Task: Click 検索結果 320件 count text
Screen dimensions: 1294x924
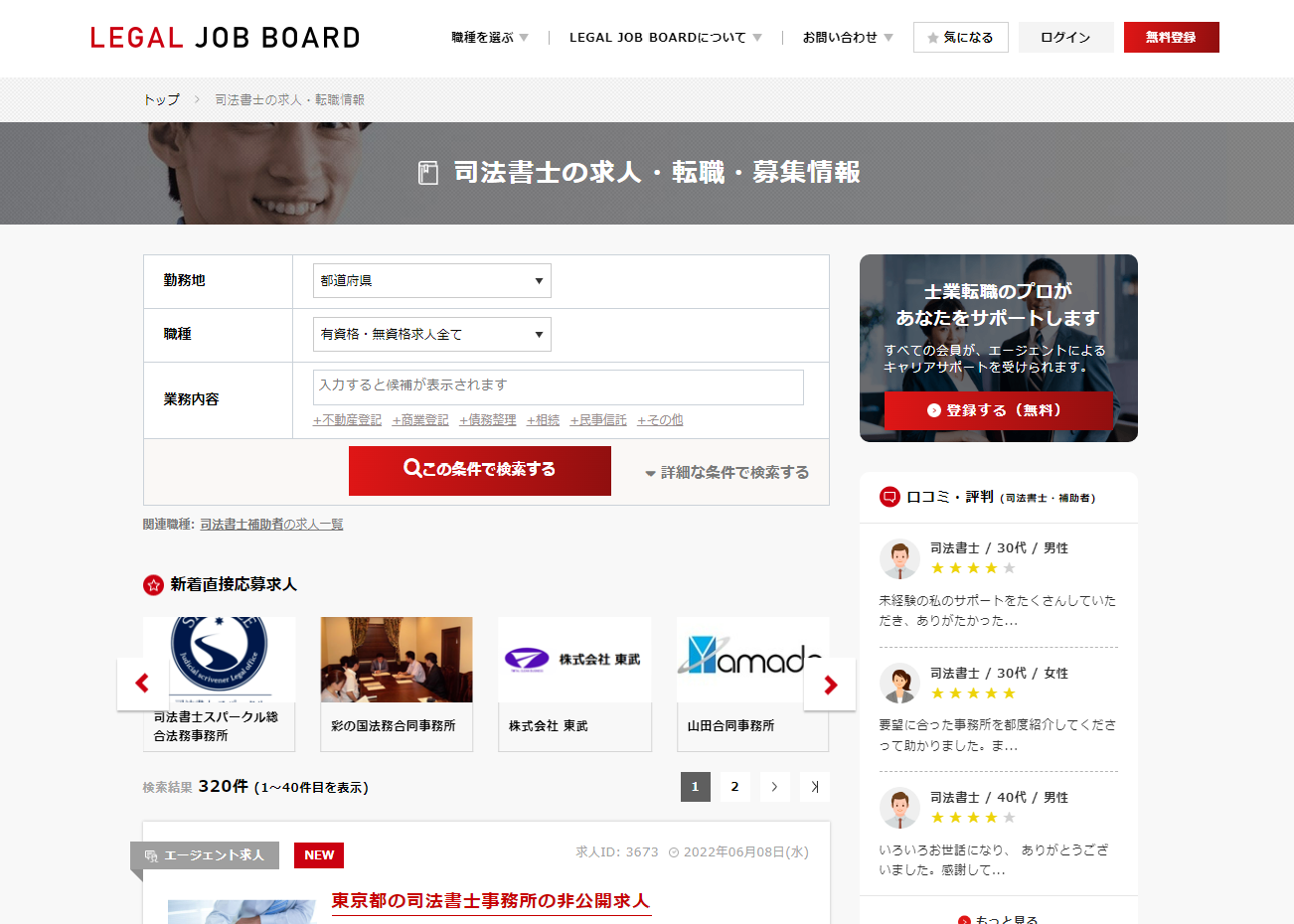Action: (x=255, y=787)
